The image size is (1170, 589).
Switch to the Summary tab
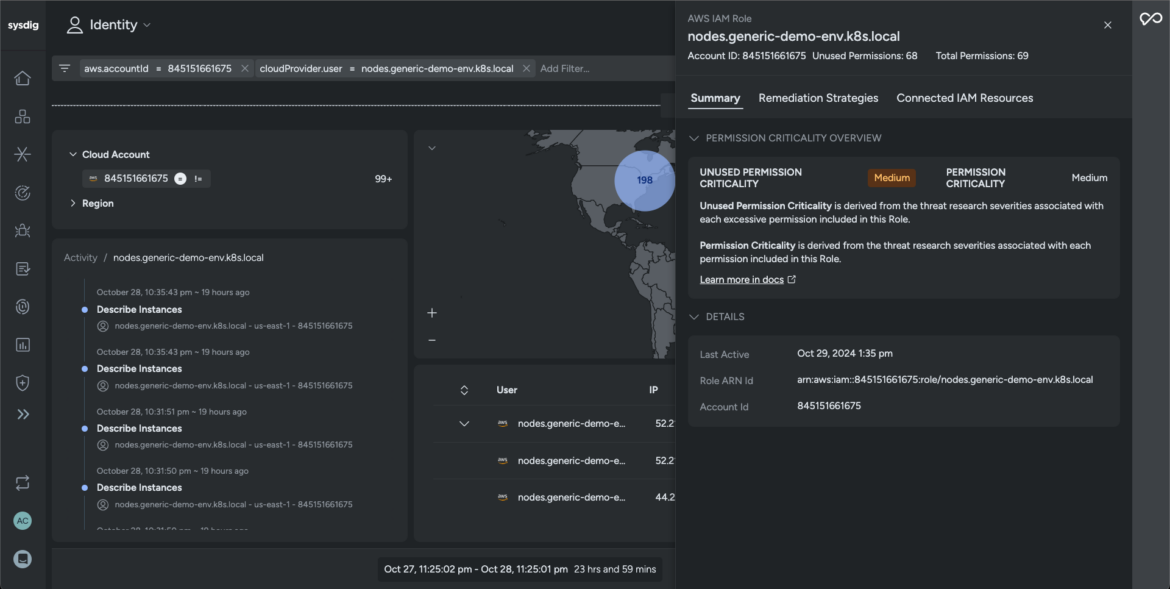coord(715,98)
